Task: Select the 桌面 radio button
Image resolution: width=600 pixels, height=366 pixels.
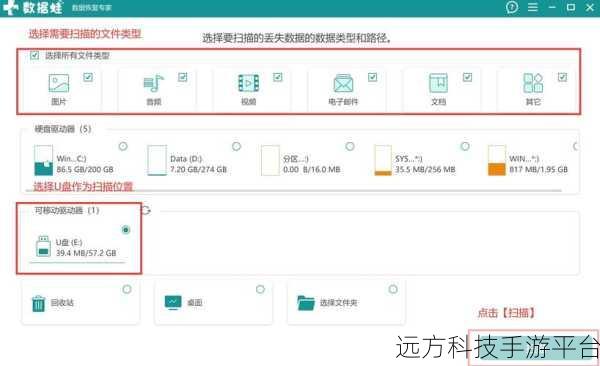Action: 260,289
